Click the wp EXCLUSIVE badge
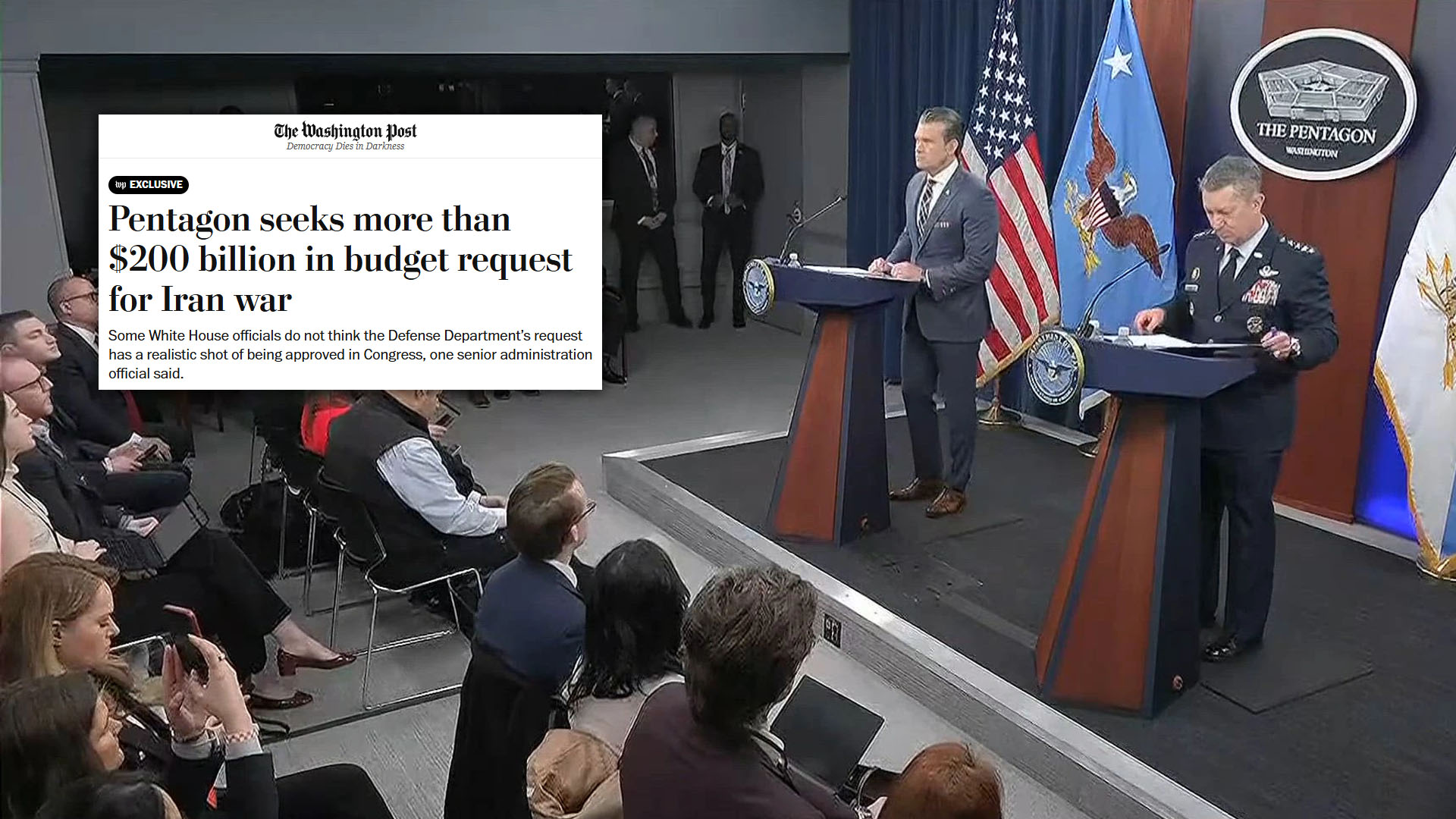 point(149,184)
